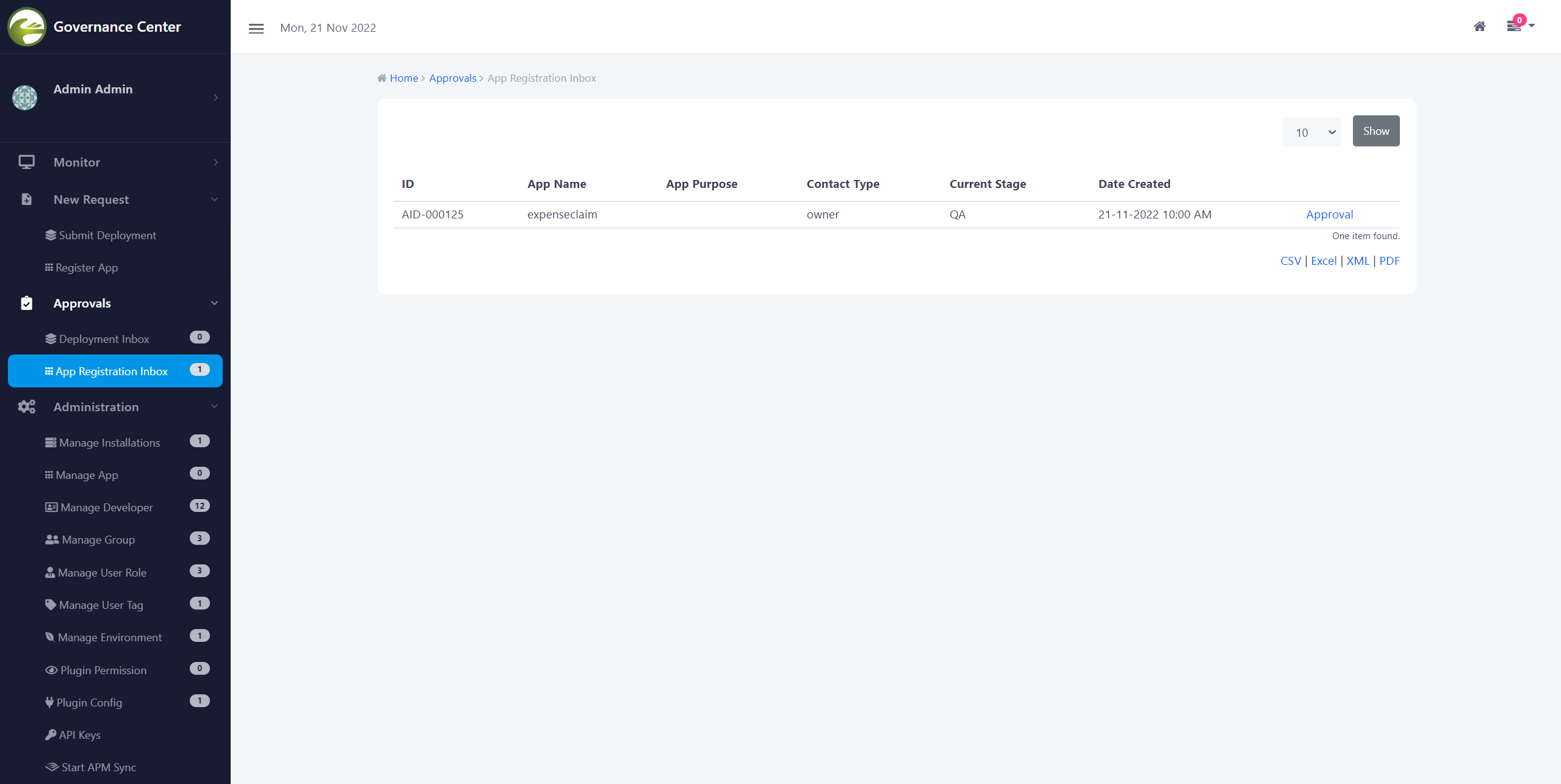Go to Register App menu item
The height and width of the screenshot is (784, 1561).
pyautogui.click(x=86, y=267)
